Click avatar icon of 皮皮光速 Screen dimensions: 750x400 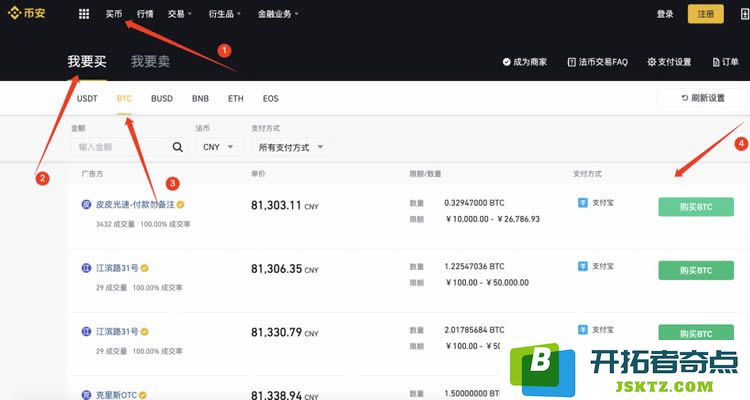pos(86,204)
